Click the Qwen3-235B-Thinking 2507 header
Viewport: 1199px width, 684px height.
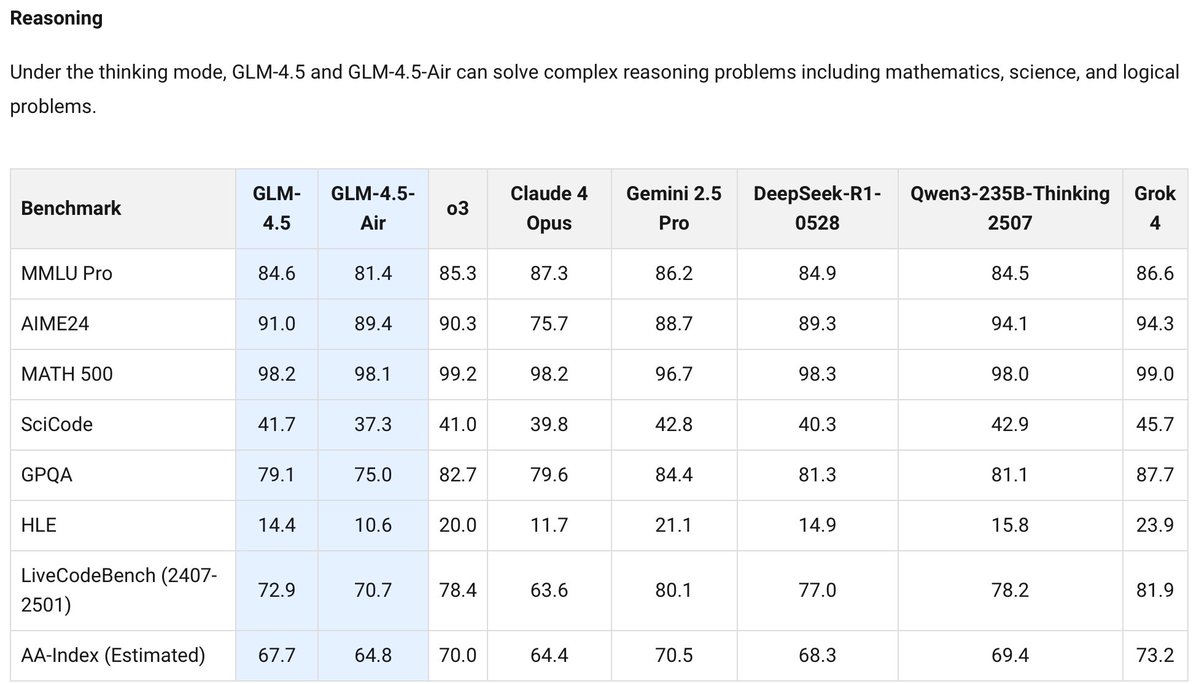click(1009, 208)
